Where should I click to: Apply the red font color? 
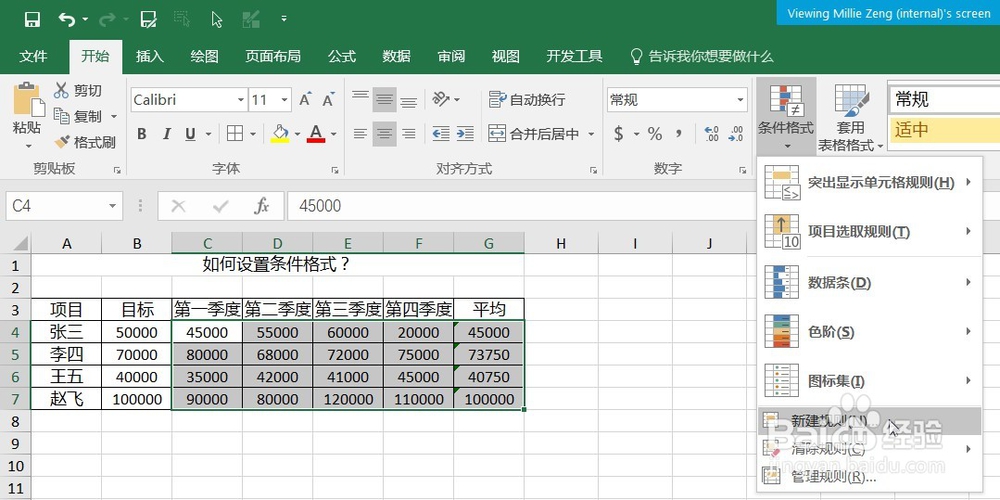pyautogui.click(x=316, y=133)
